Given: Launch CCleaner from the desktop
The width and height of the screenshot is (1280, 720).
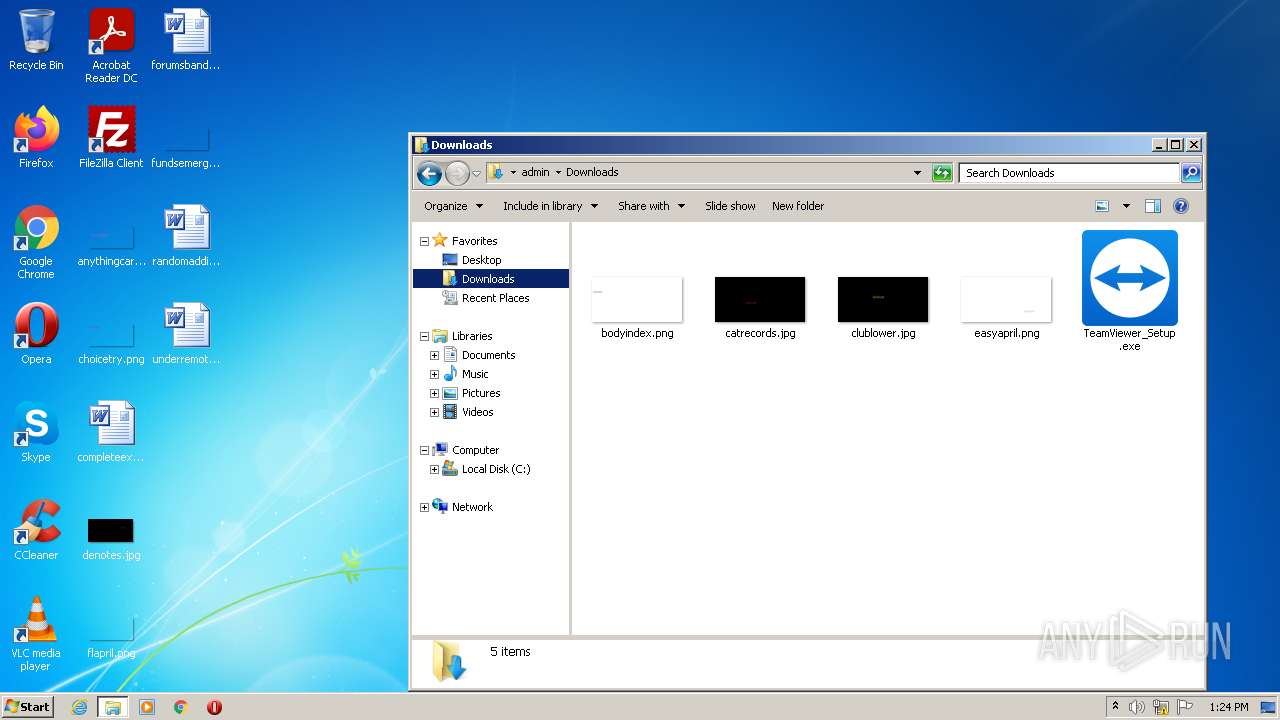Looking at the screenshot, I should click(36, 530).
